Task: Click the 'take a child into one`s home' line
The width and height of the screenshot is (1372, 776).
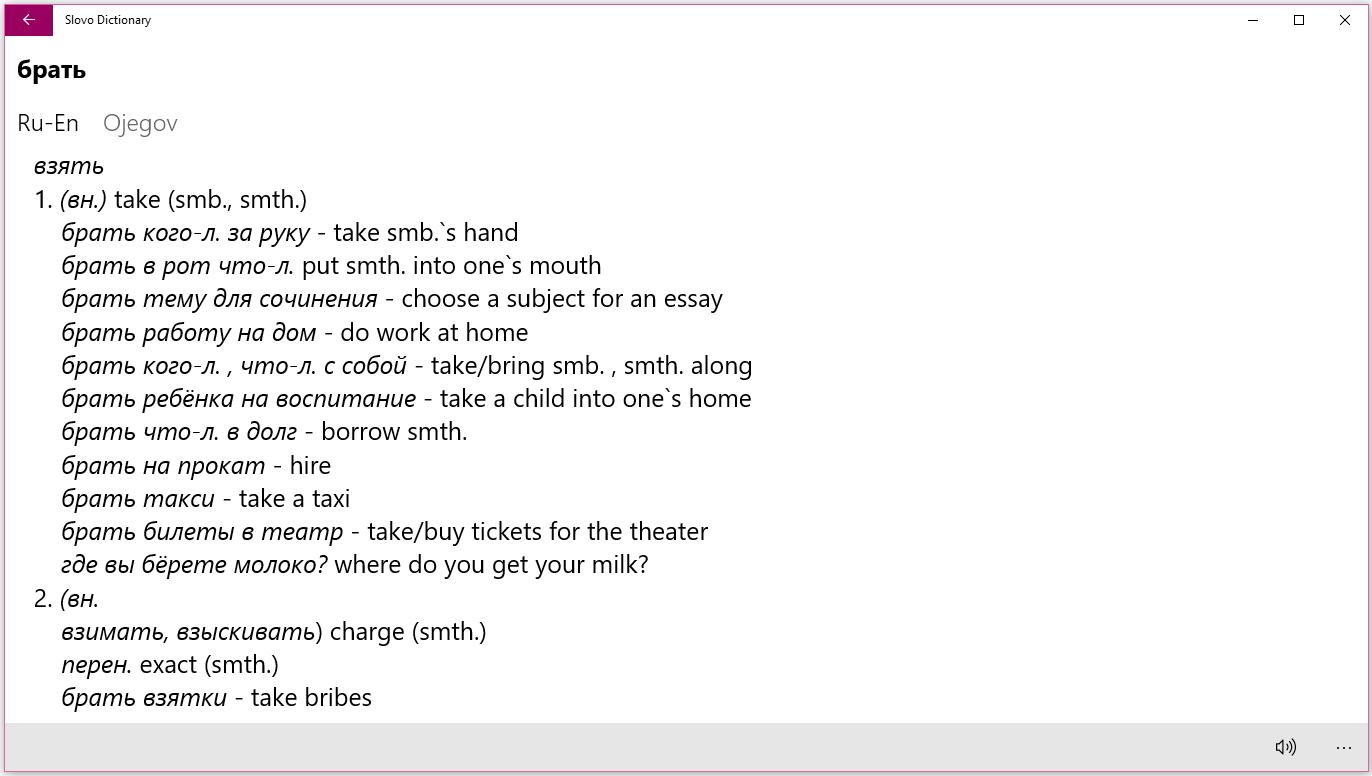Action: tap(406, 399)
